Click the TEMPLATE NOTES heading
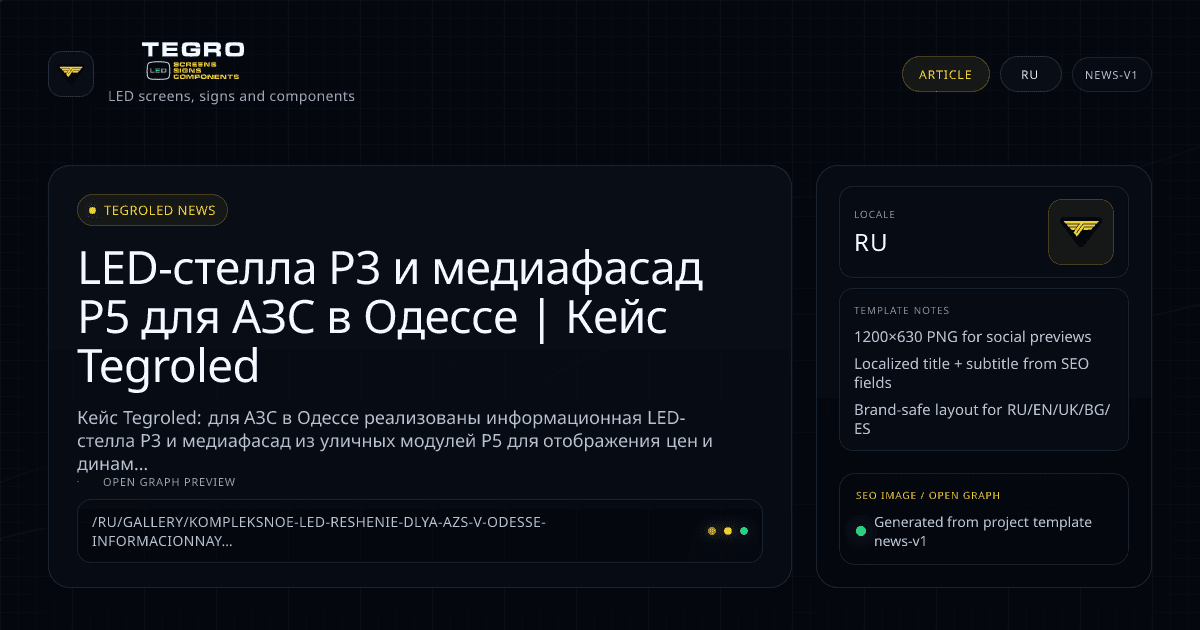1200x630 pixels. pos(902,310)
